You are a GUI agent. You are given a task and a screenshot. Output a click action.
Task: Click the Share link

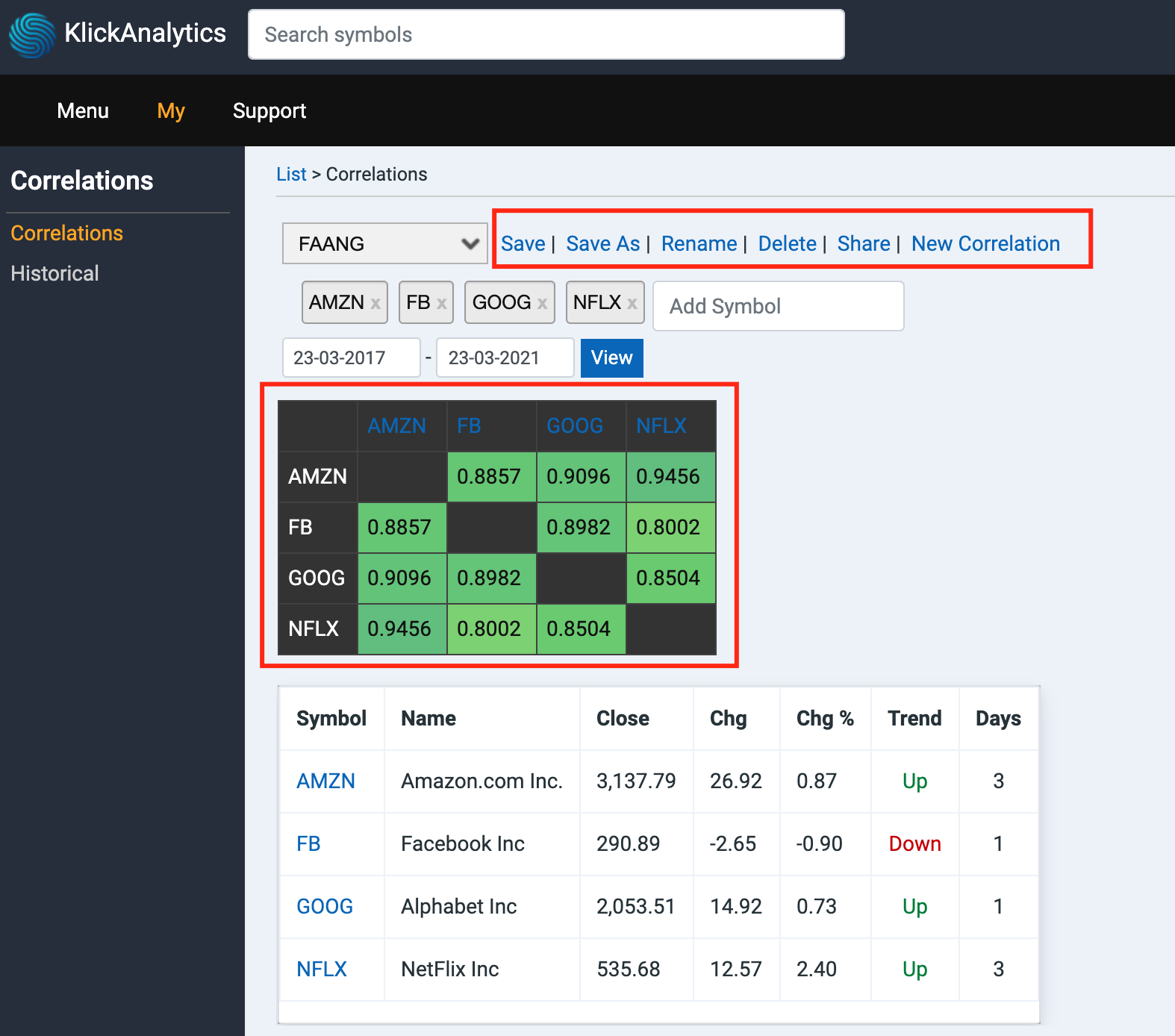pos(864,243)
